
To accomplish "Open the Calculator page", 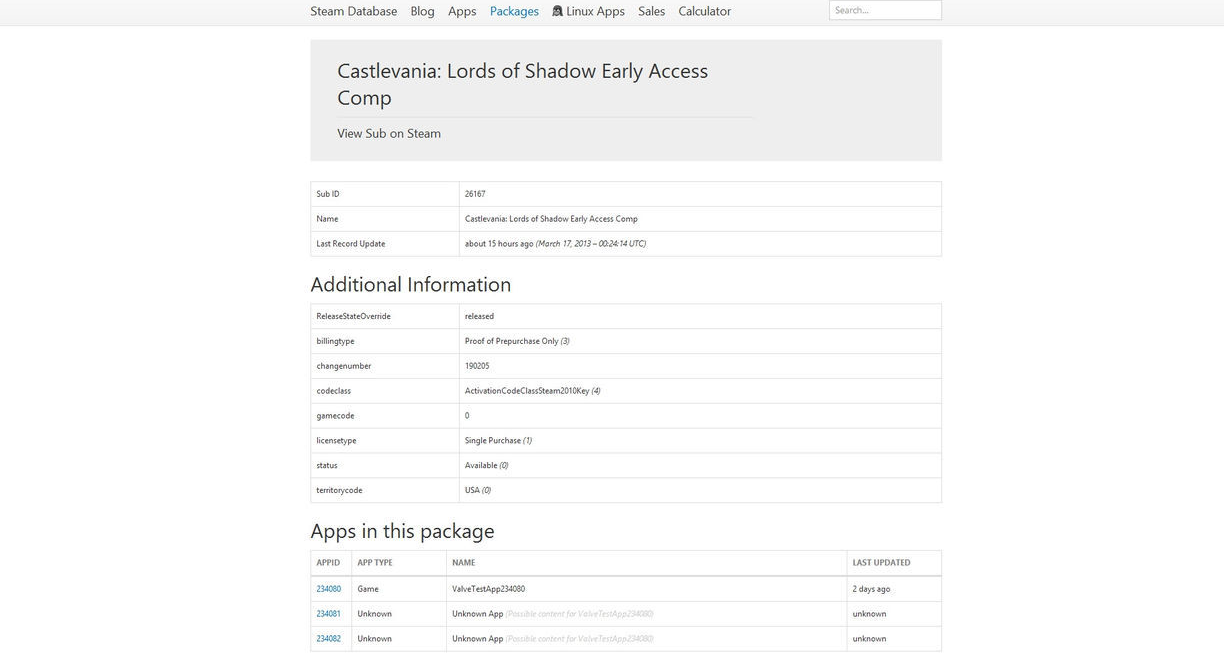I will pyautogui.click(x=704, y=11).
